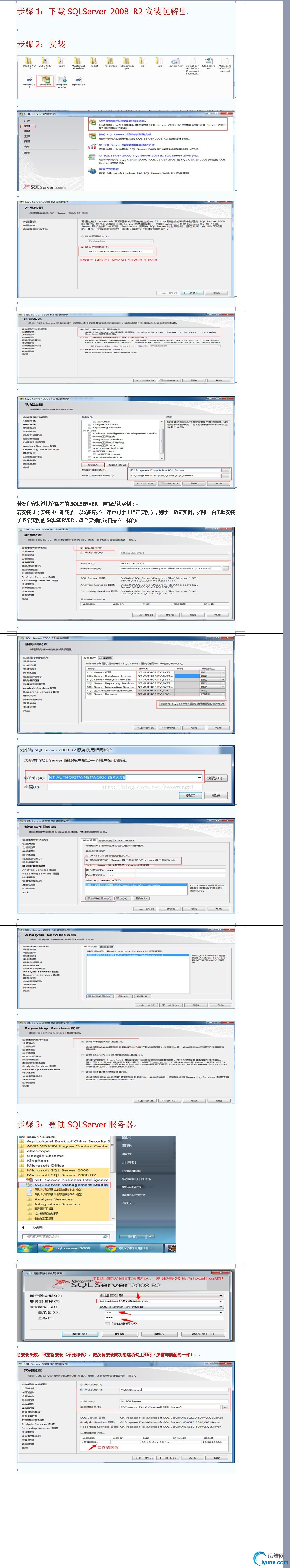This screenshot has width=290, height=1568.
Task: Open Installation page in SQL Server Installation Center
Action: tap(27, 126)
